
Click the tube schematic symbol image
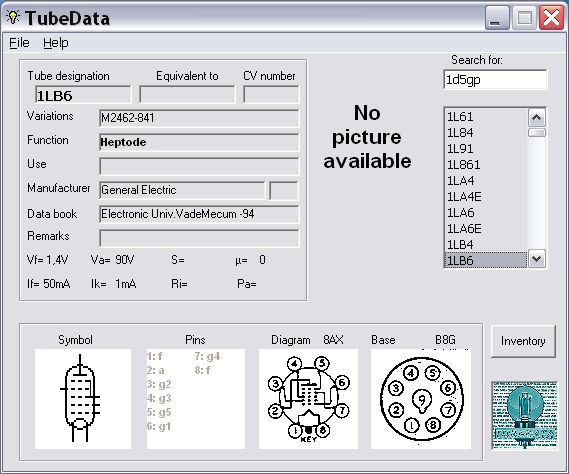[x=83, y=399]
